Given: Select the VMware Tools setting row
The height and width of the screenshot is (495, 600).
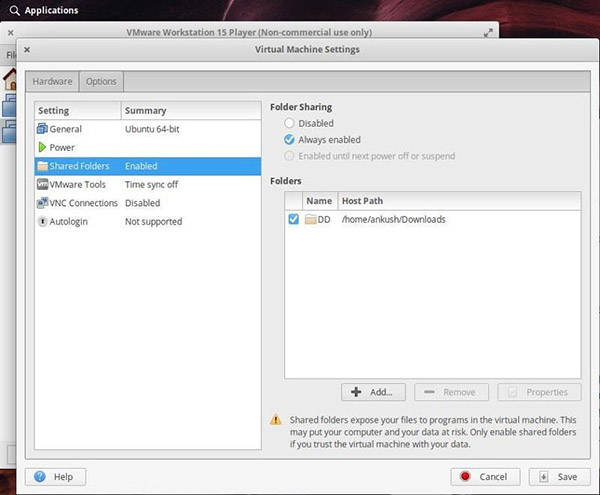Looking at the screenshot, I should 148,184.
